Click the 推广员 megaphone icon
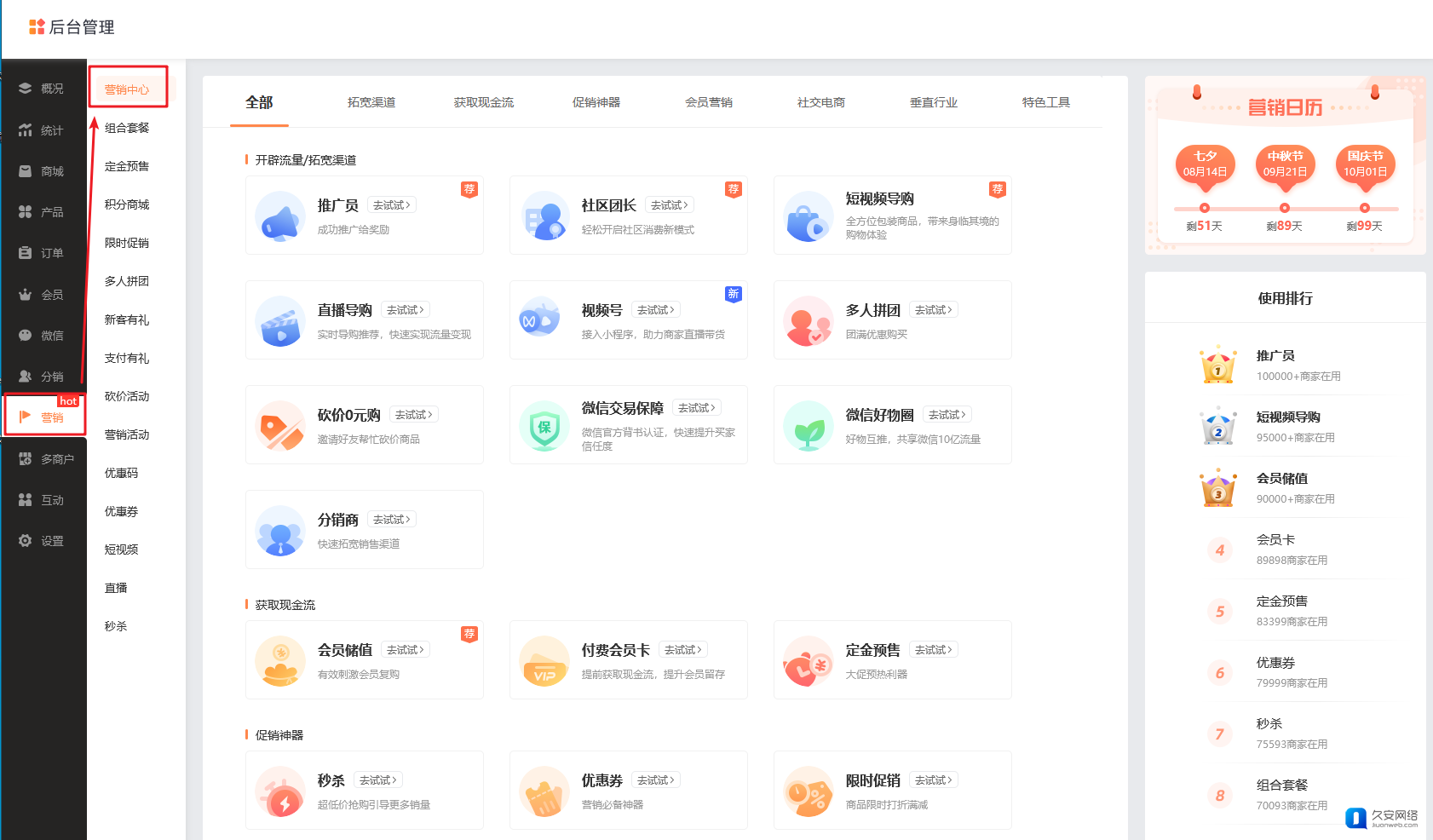Image resolution: width=1433 pixels, height=840 pixels. pos(280,216)
